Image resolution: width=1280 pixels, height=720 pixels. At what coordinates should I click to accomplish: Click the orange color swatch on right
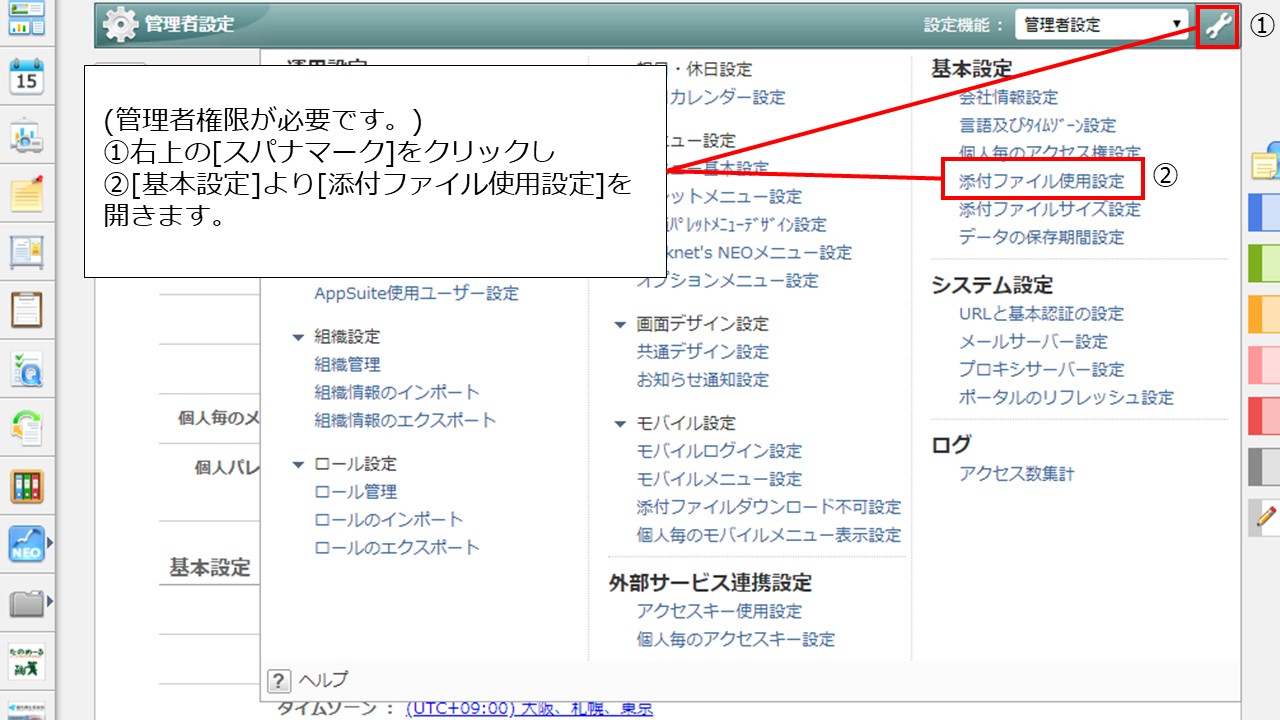pos(1264,314)
